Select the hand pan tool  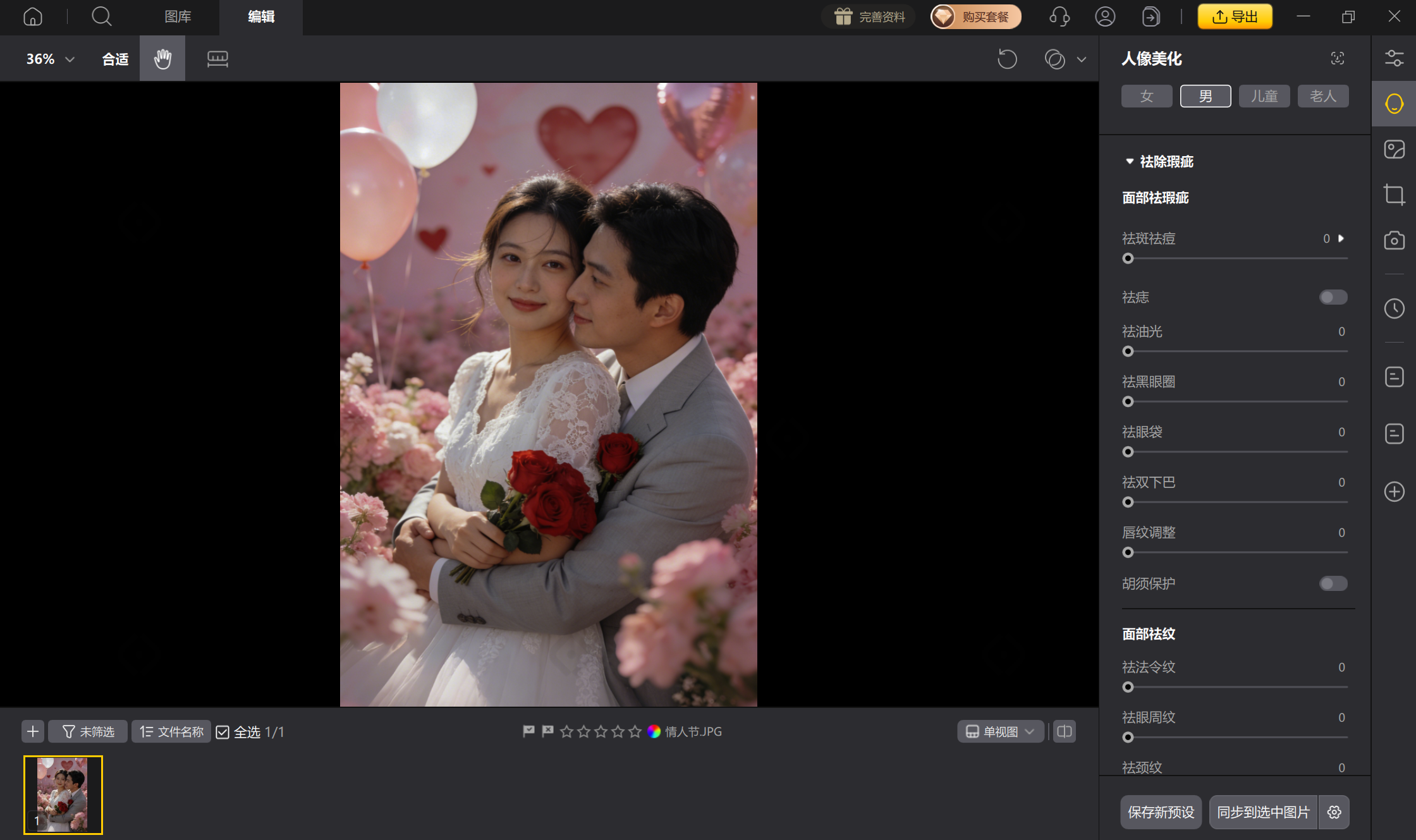coord(162,59)
